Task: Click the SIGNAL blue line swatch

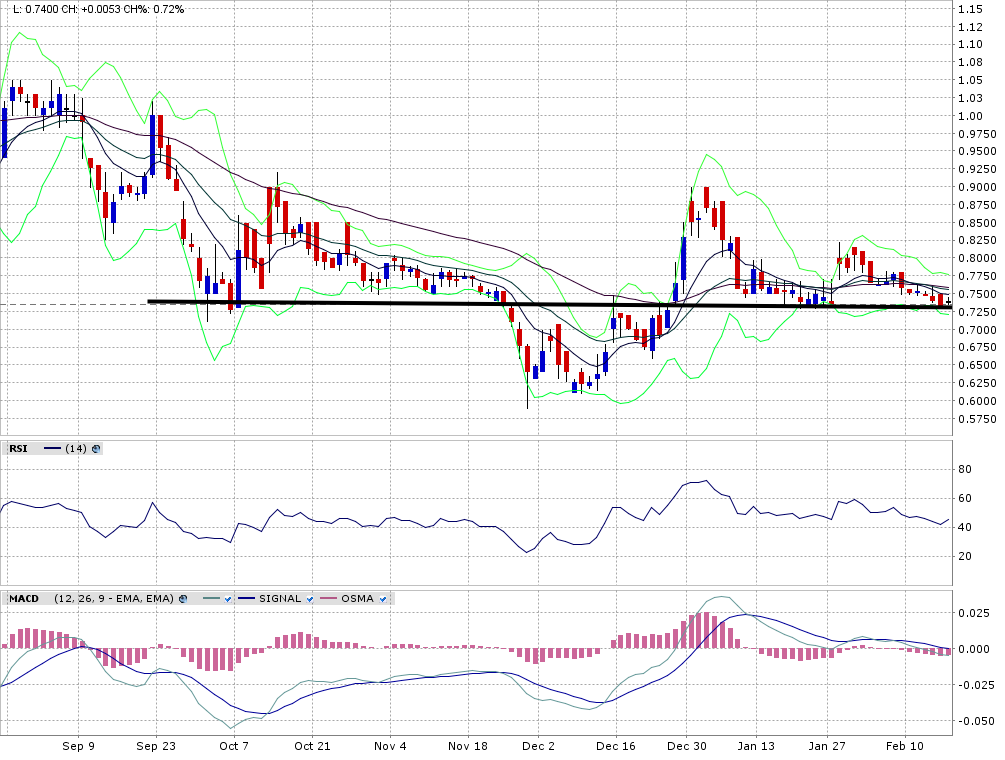Action: 245,599
